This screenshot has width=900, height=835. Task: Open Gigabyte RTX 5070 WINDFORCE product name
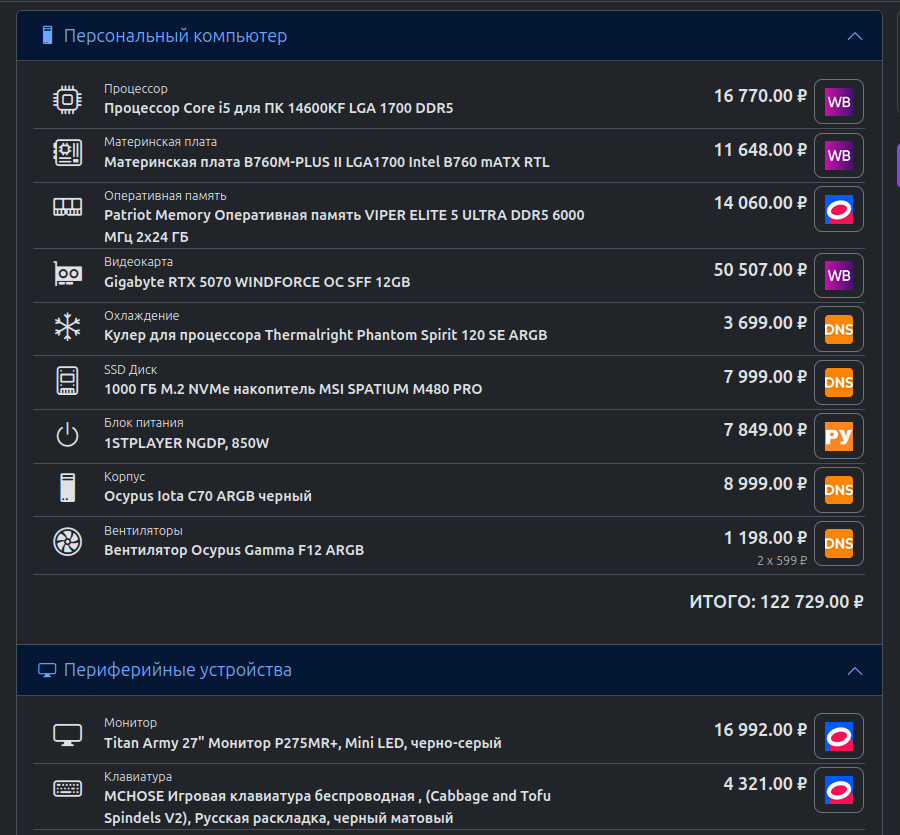coord(257,282)
